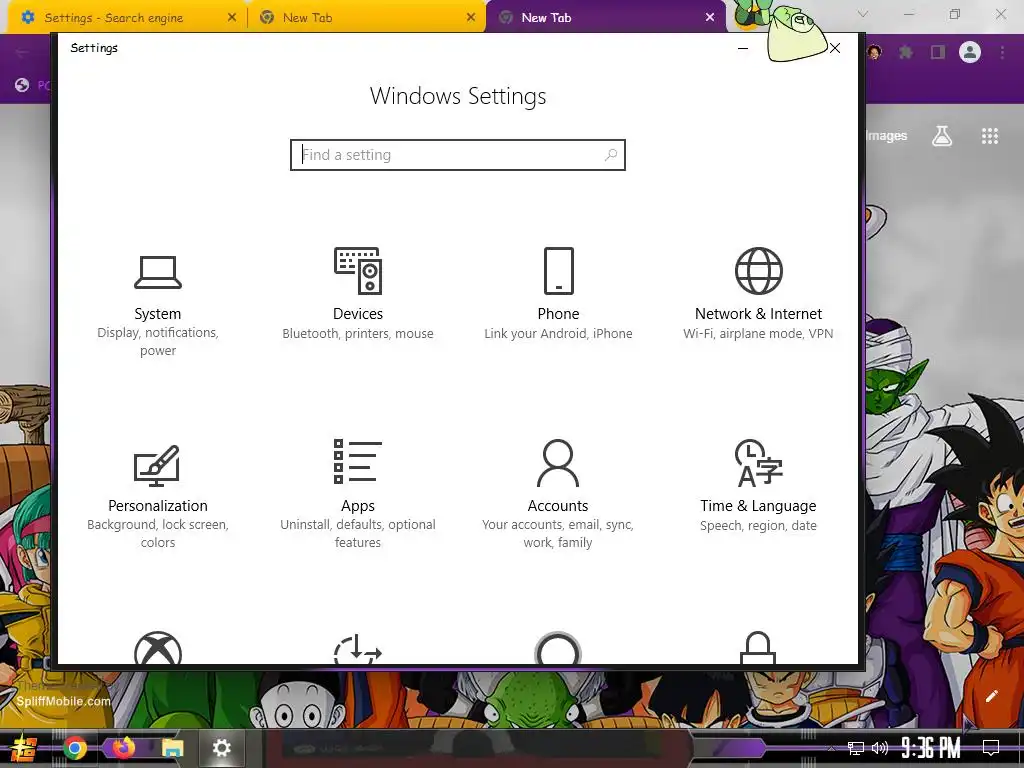The width and height of the screenshot is (1024, 768).
Task: Focus the Find a setting field
Action: 458,155
